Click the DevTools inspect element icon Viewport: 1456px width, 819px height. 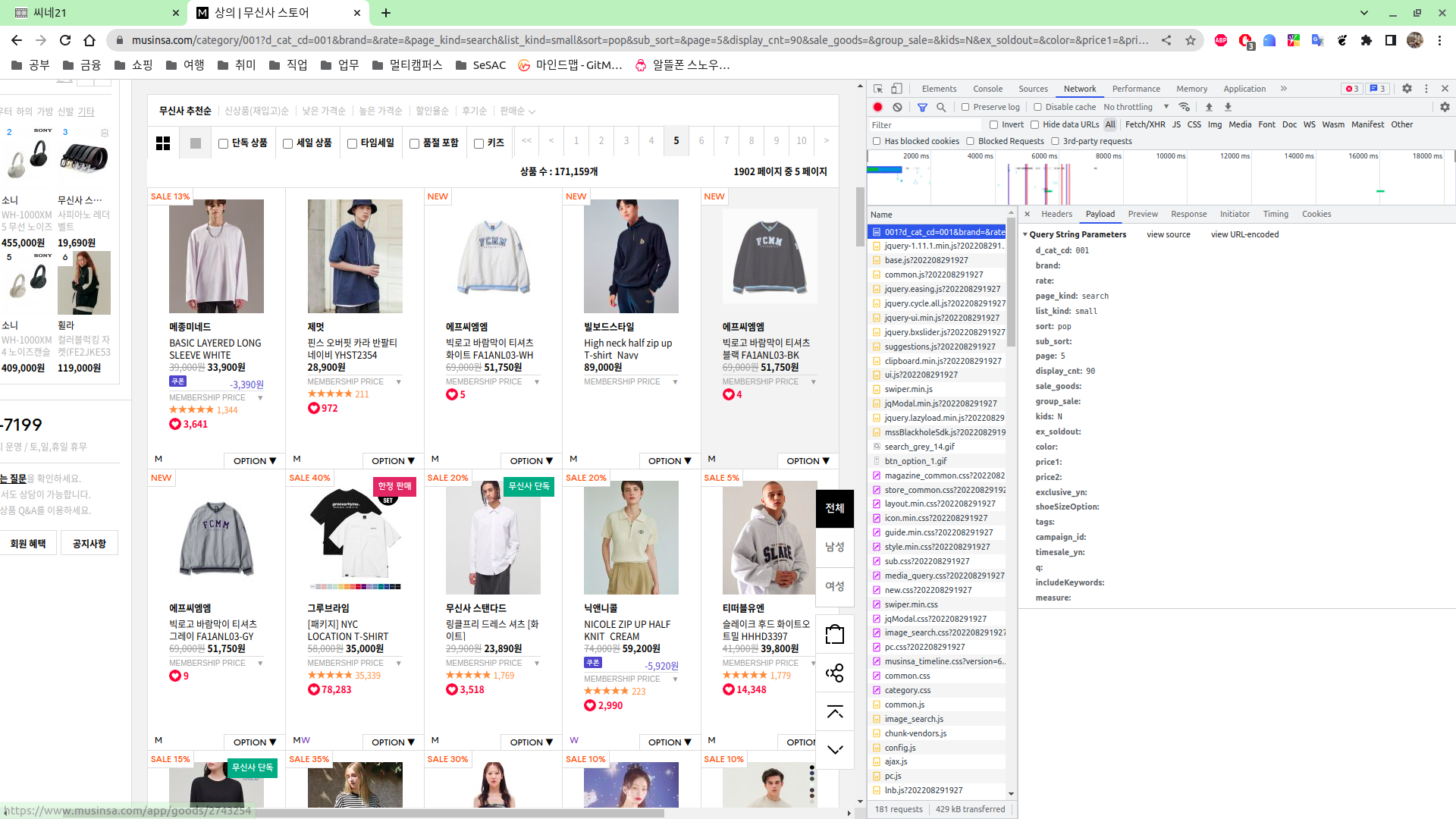[x=878, y=89]
